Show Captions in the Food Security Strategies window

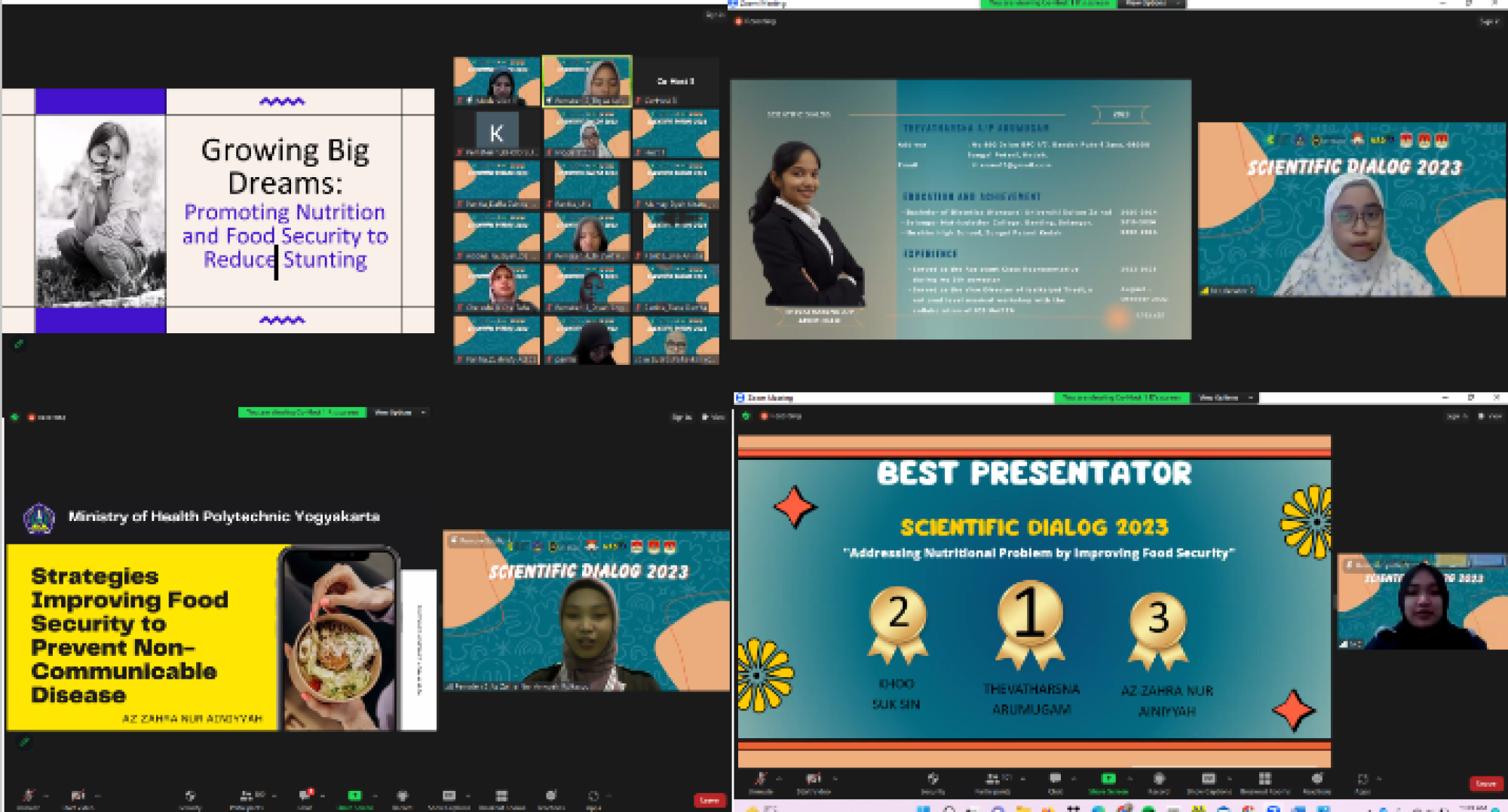[449, 797]
